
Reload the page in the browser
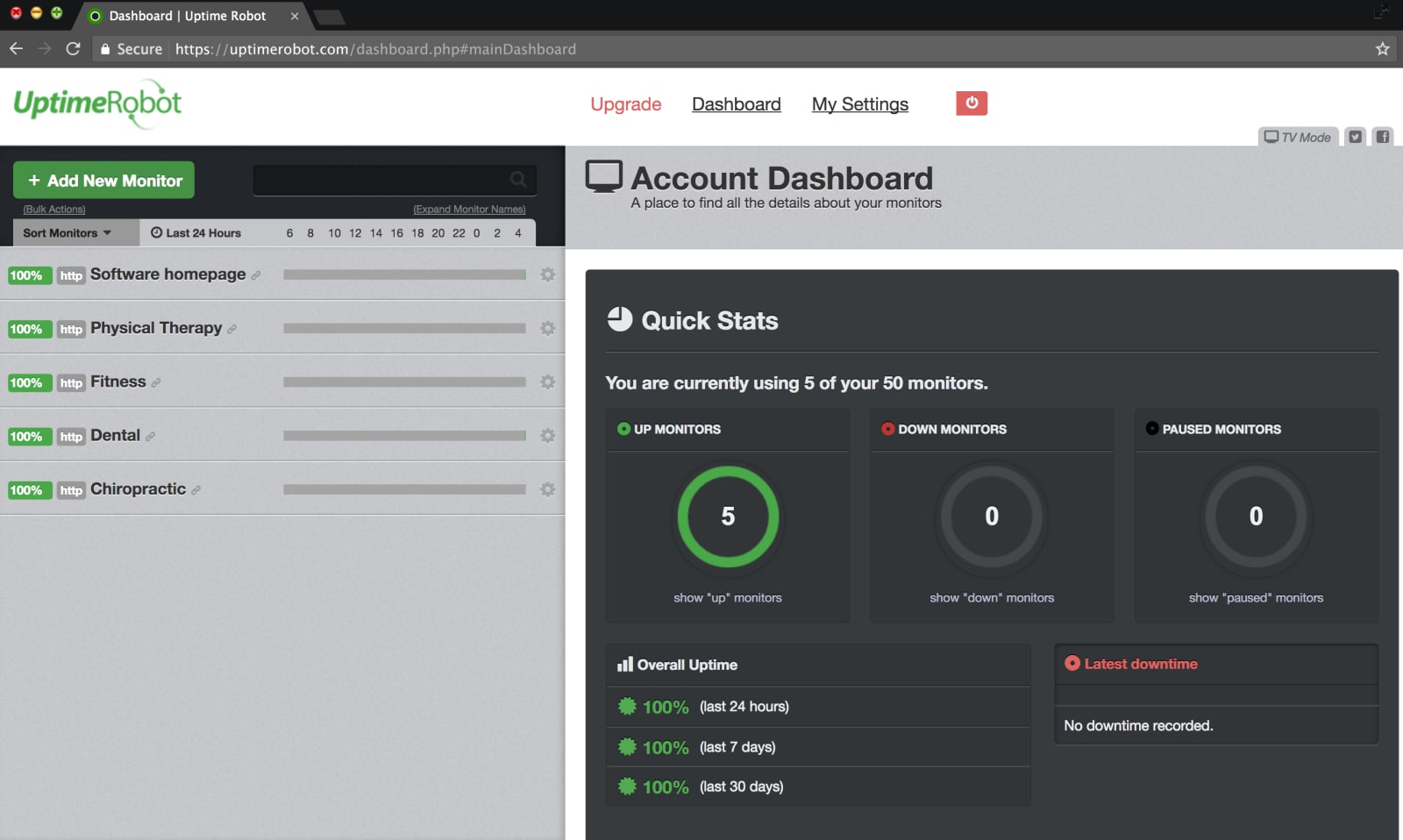click(x=73, y=49)
